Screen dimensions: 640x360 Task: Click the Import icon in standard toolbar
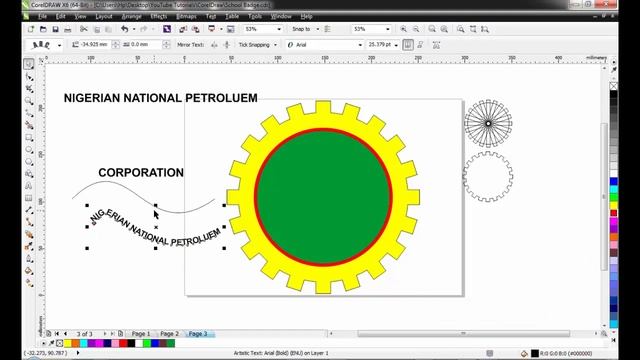(183, 29)
